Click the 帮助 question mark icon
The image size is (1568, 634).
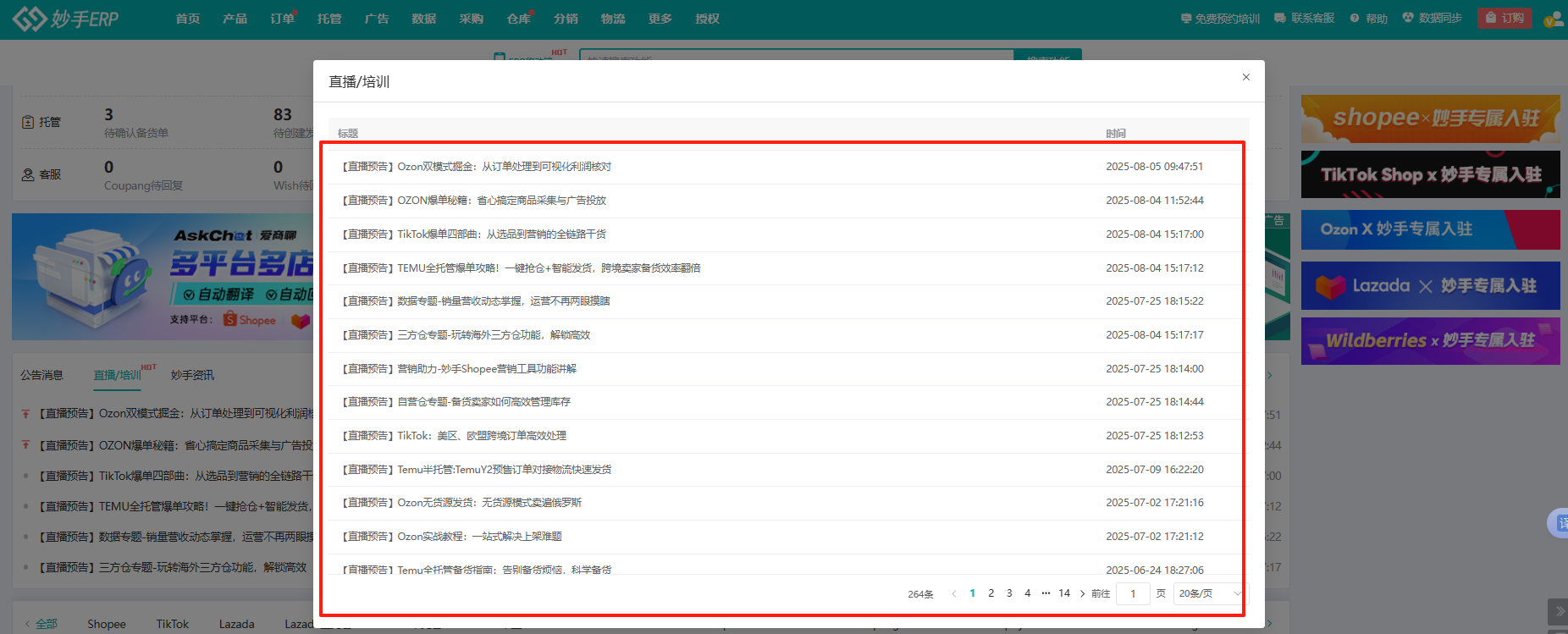tap(1355, 18)
